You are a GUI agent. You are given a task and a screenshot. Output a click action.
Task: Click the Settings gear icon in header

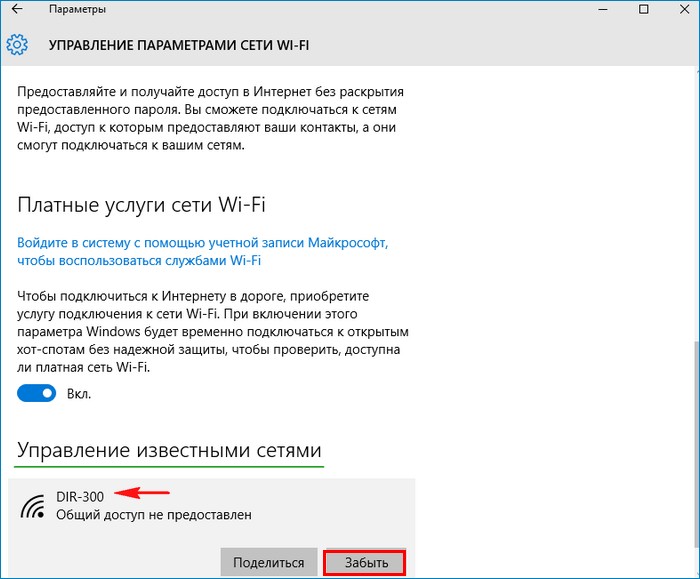click(x=17, y=45)
